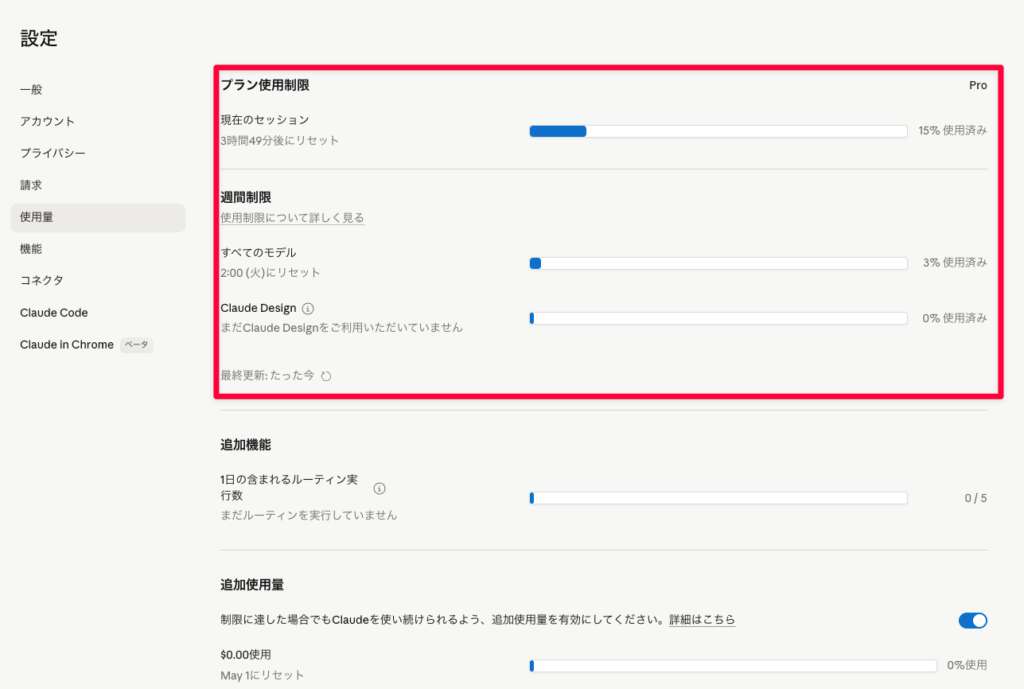Screen dimensions: 1024x689
Task: Click the Claude Design label
Action: tap(258, 308)
